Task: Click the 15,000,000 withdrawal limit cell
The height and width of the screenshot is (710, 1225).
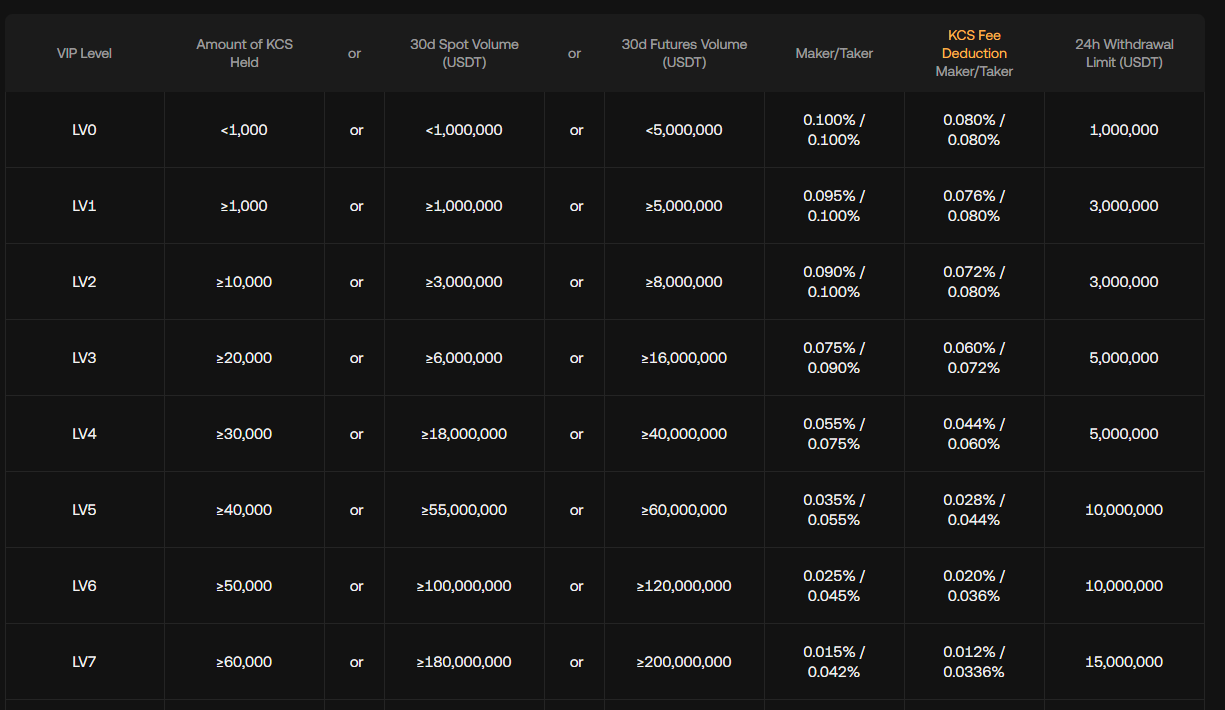Action: [1124, 662]
